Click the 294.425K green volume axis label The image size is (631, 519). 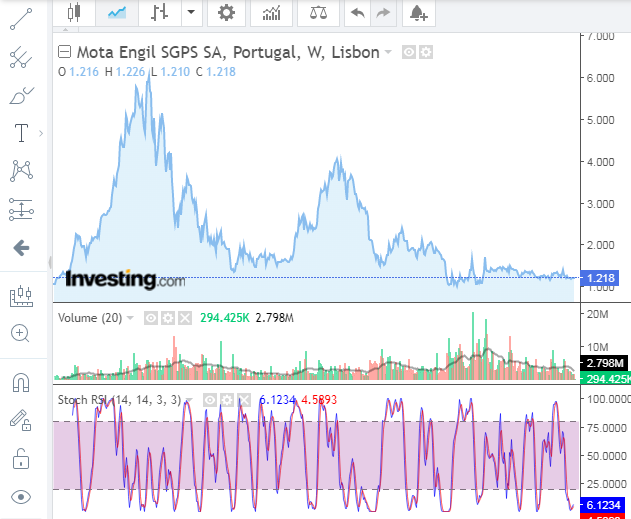[606, 379]
